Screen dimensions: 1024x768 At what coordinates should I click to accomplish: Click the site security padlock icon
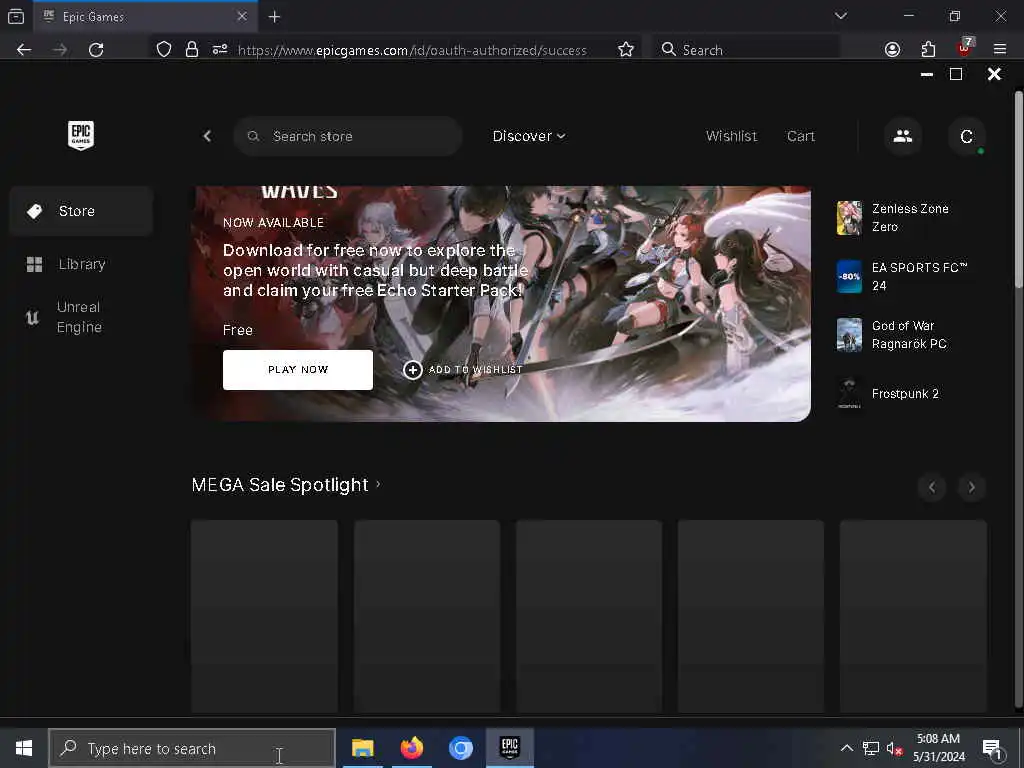tap(191, 50)
